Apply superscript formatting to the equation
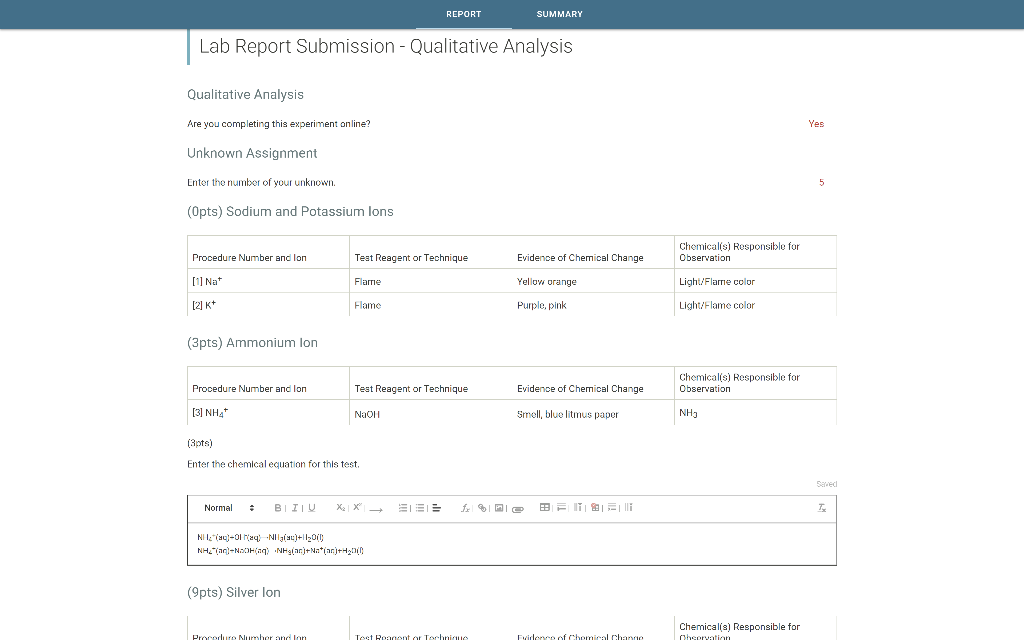This screenshot has width=1024, height=640. [356, 507]
